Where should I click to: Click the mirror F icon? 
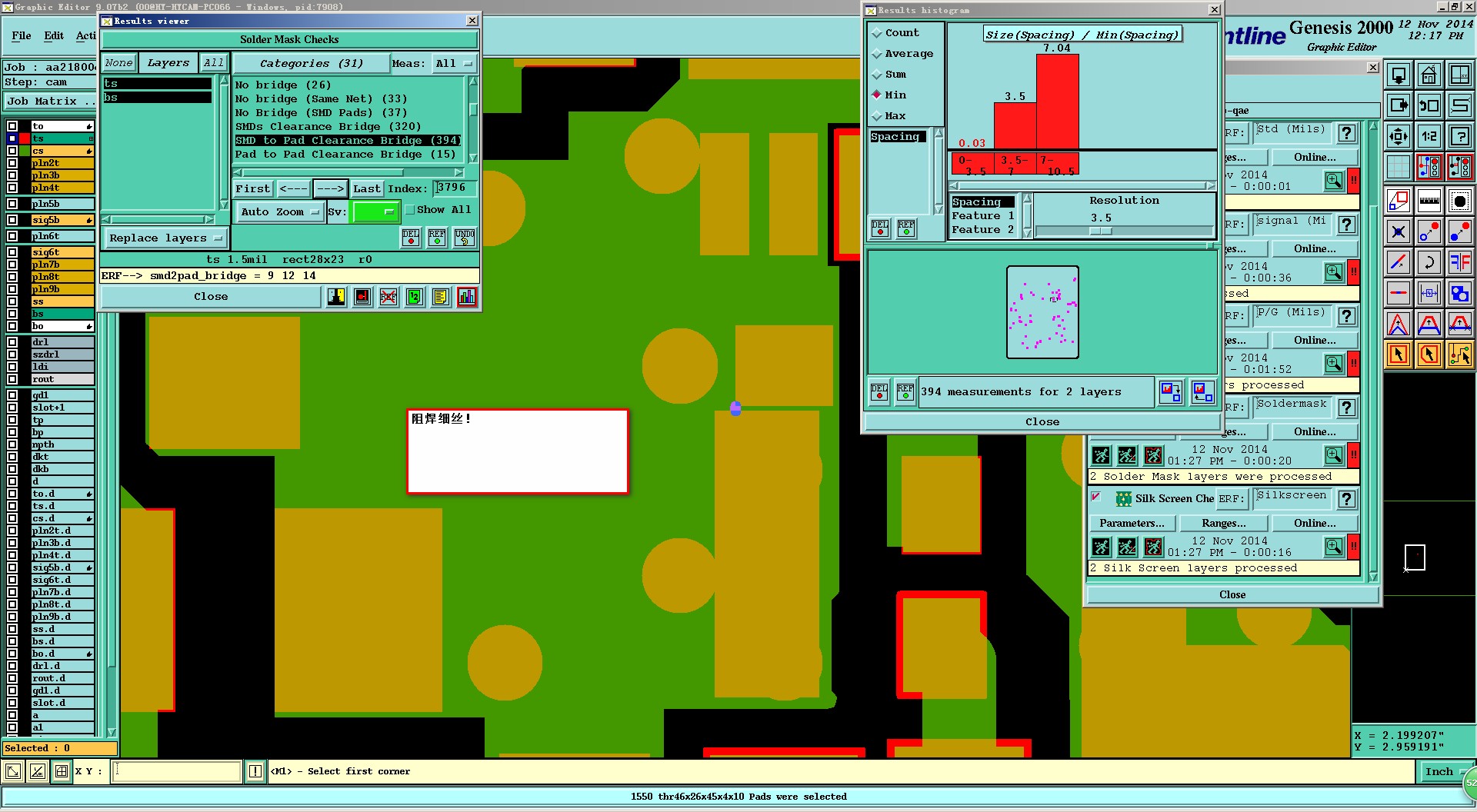[x=1459, y=262]
